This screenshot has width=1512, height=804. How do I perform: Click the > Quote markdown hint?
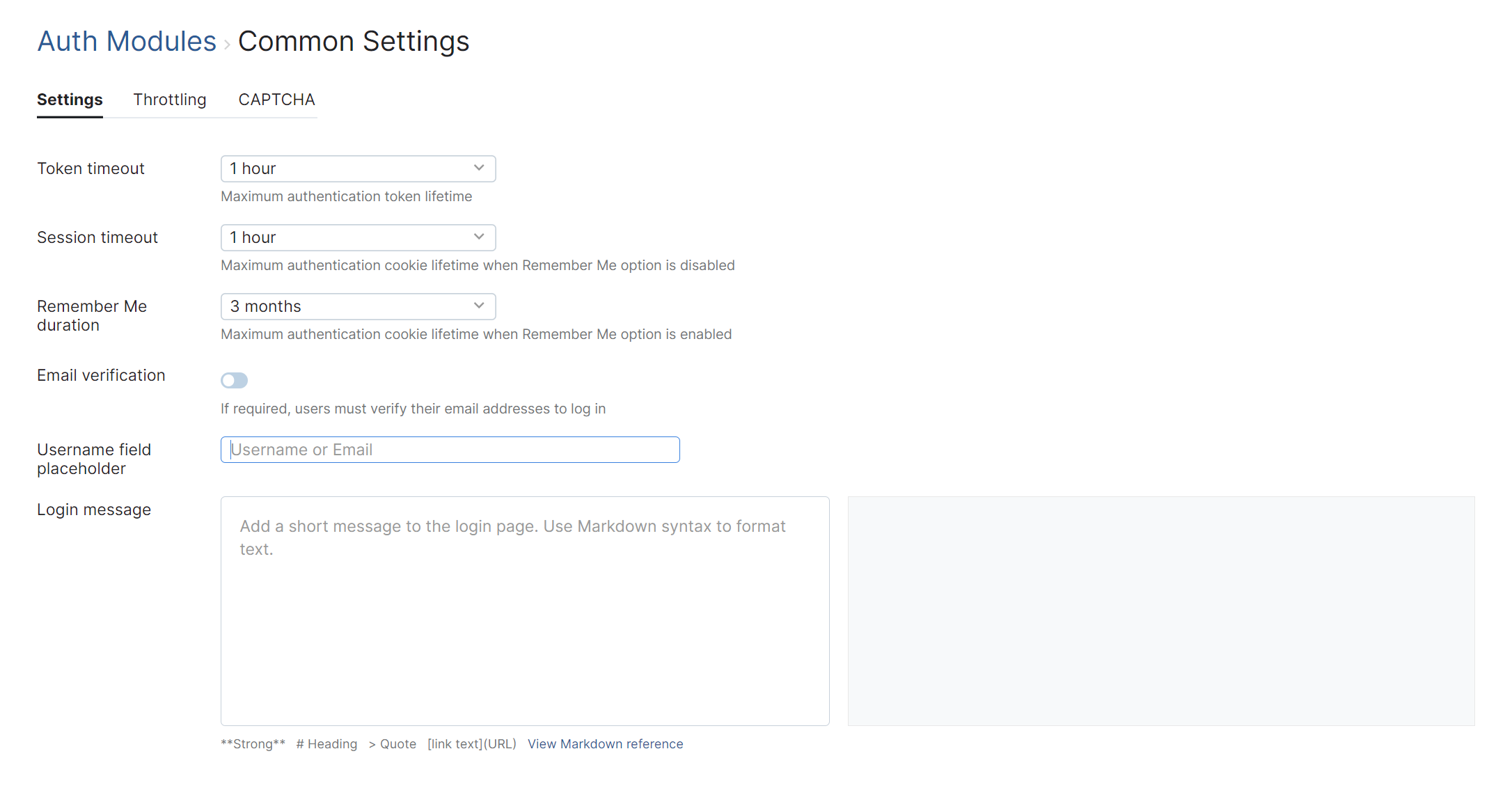[x=393, y=744]
